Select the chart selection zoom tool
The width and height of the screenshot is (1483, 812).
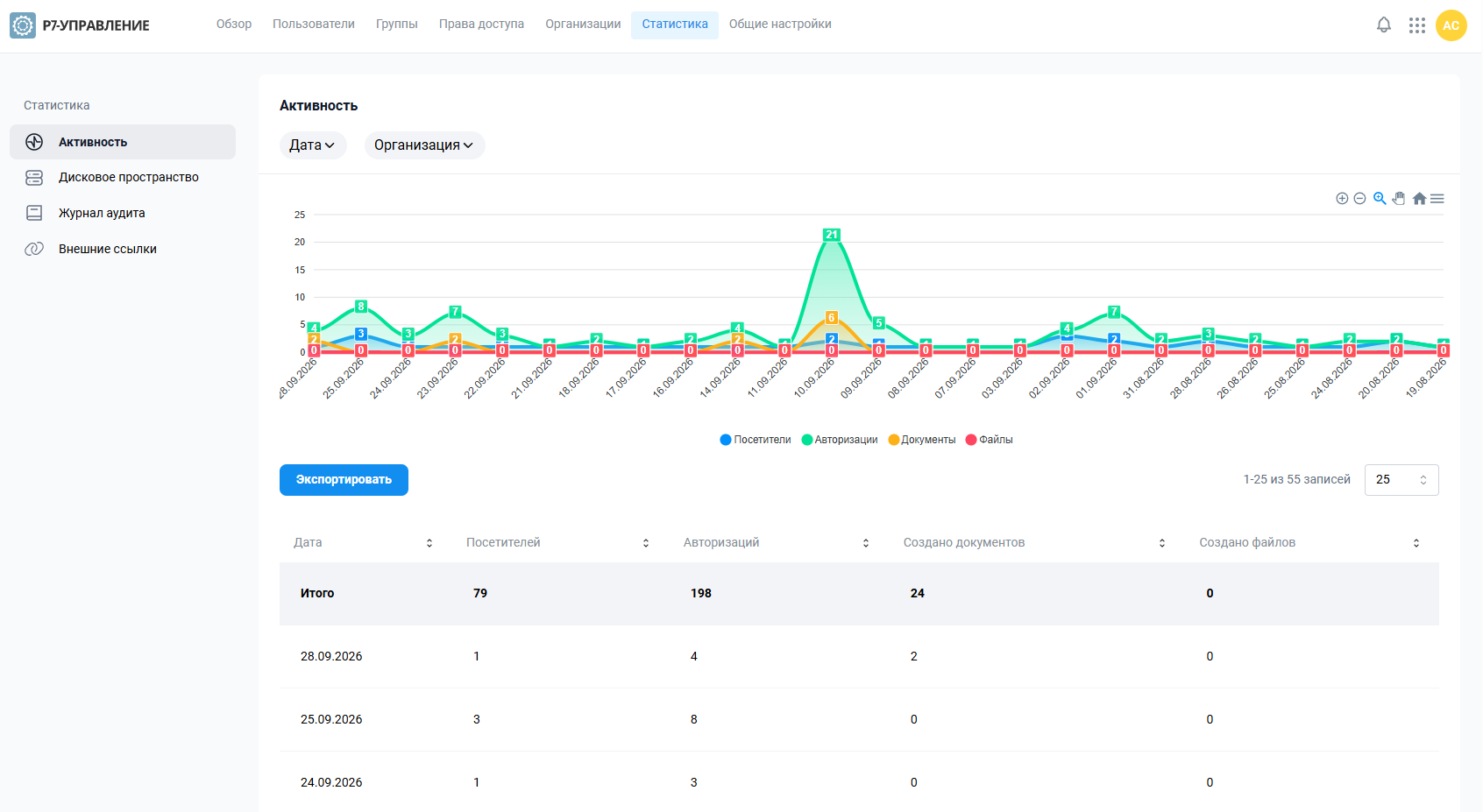(1380, 199)
